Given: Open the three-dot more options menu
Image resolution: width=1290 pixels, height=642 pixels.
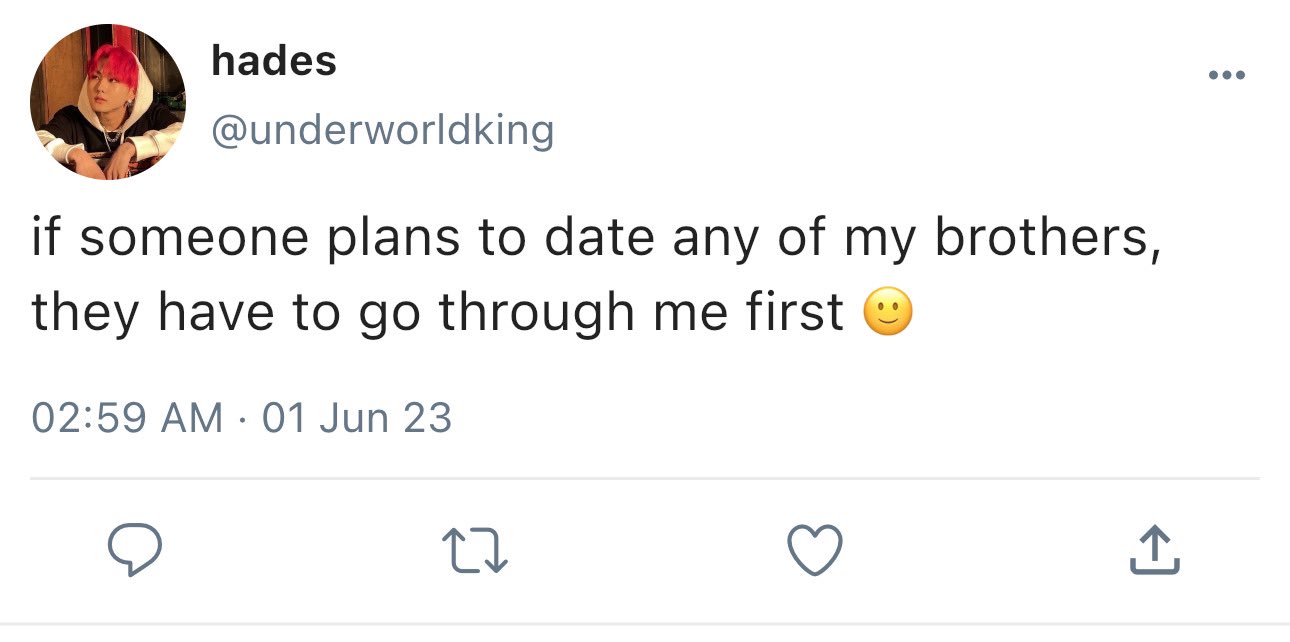Looking at the screenshot, I should (1225, 76).
